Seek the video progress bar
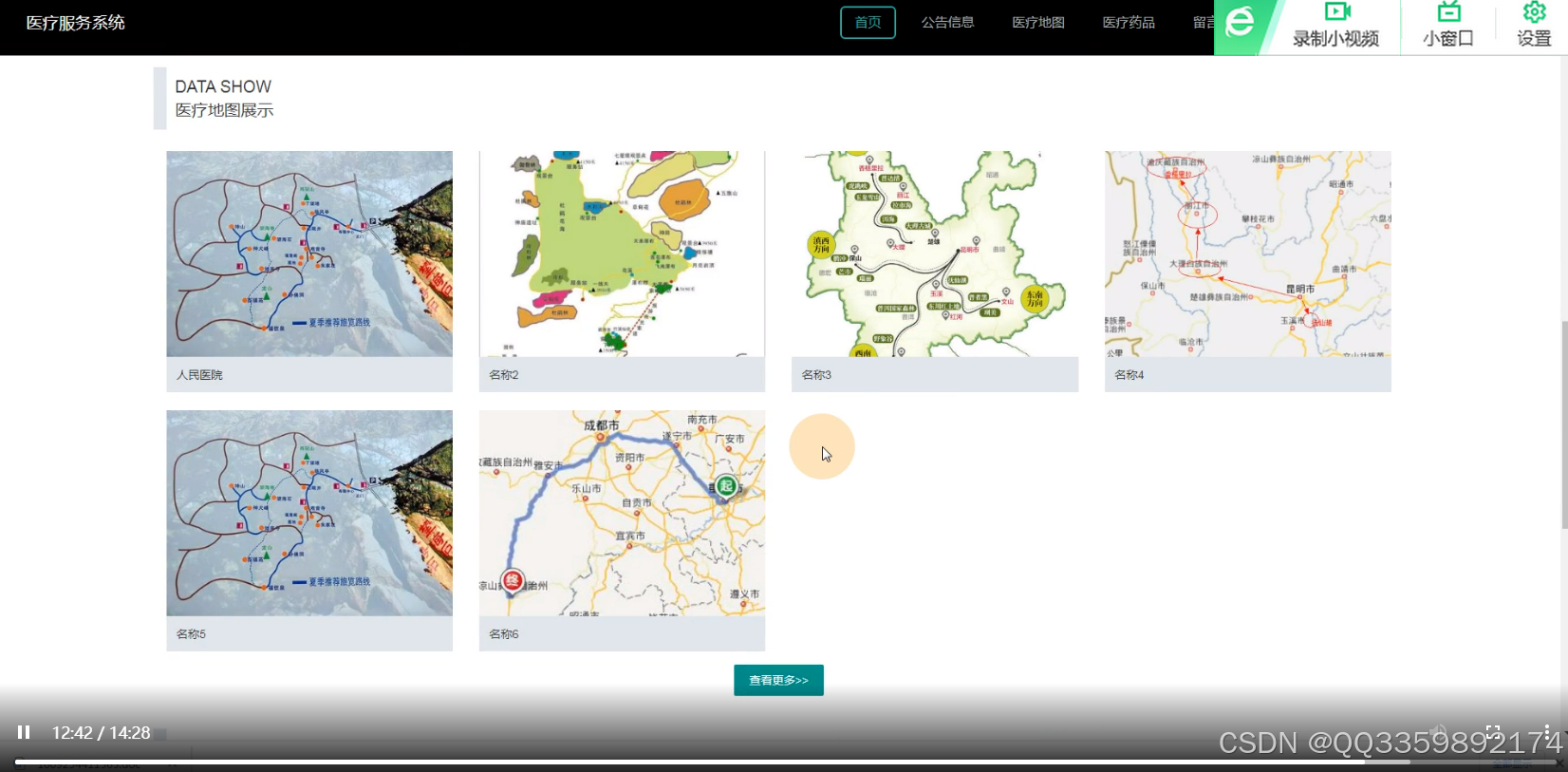Screen dimensions: 1568x772 [784, 762]
